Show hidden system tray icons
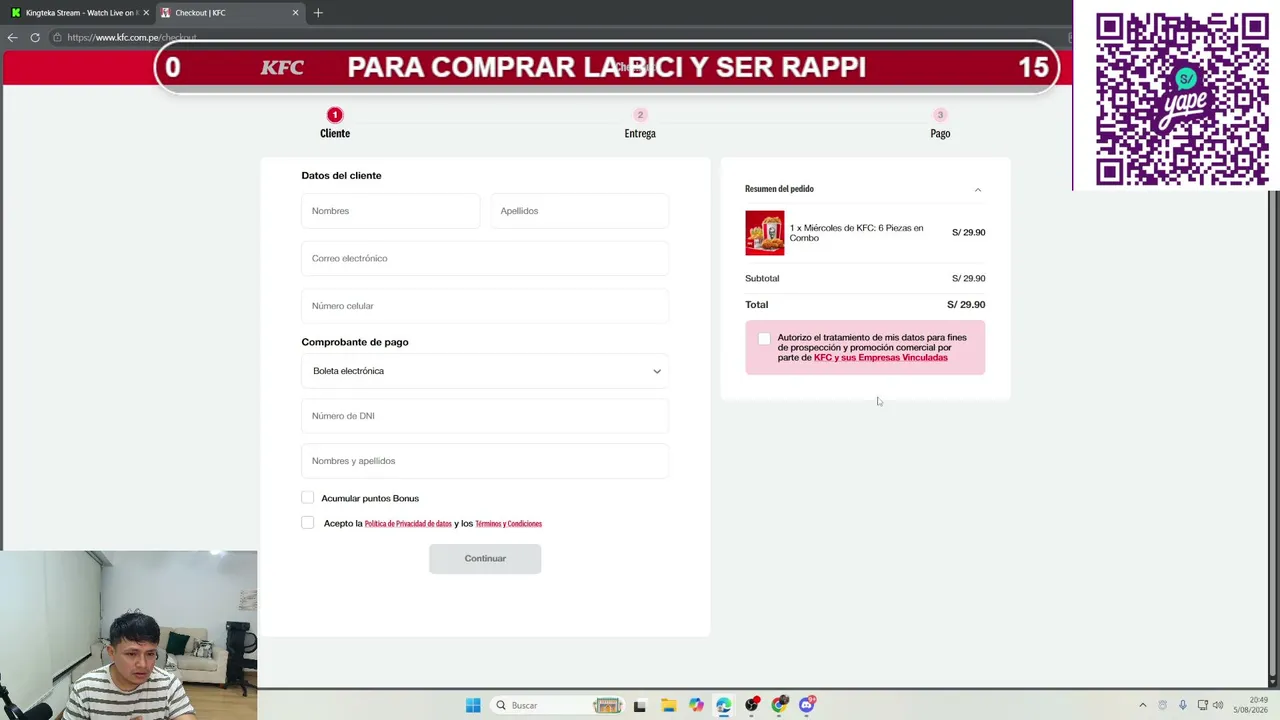The width and height of the screenshot is (1280, 720). [x=1143, y=705]
